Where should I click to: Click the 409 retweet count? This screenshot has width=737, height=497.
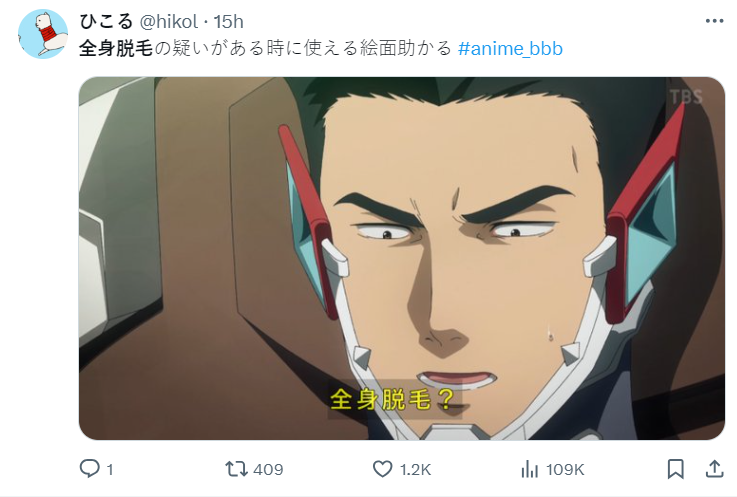[x=268, y=469]
